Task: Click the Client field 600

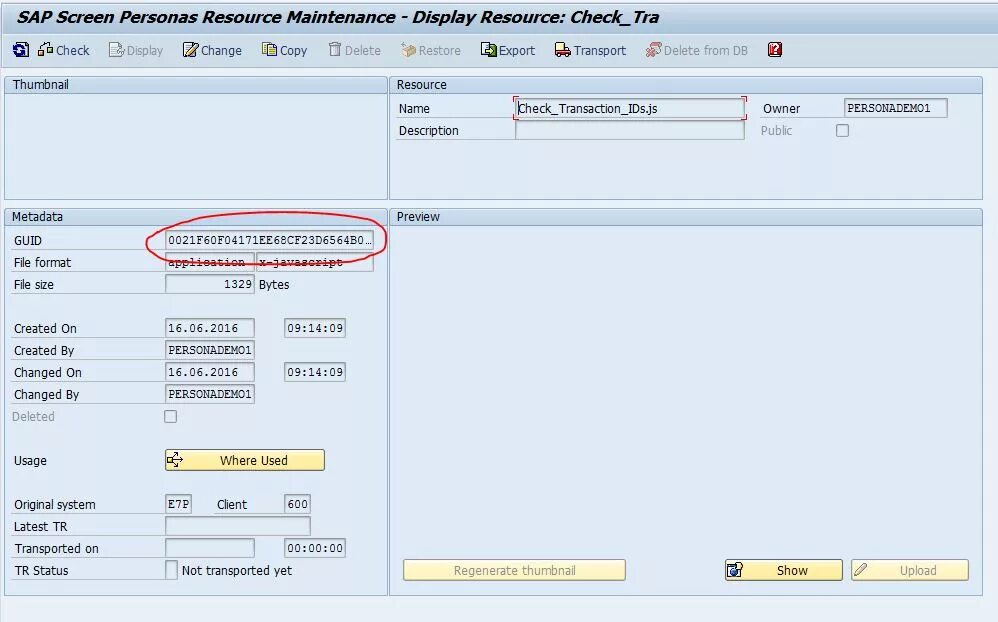Action: [x=297, y=504]
